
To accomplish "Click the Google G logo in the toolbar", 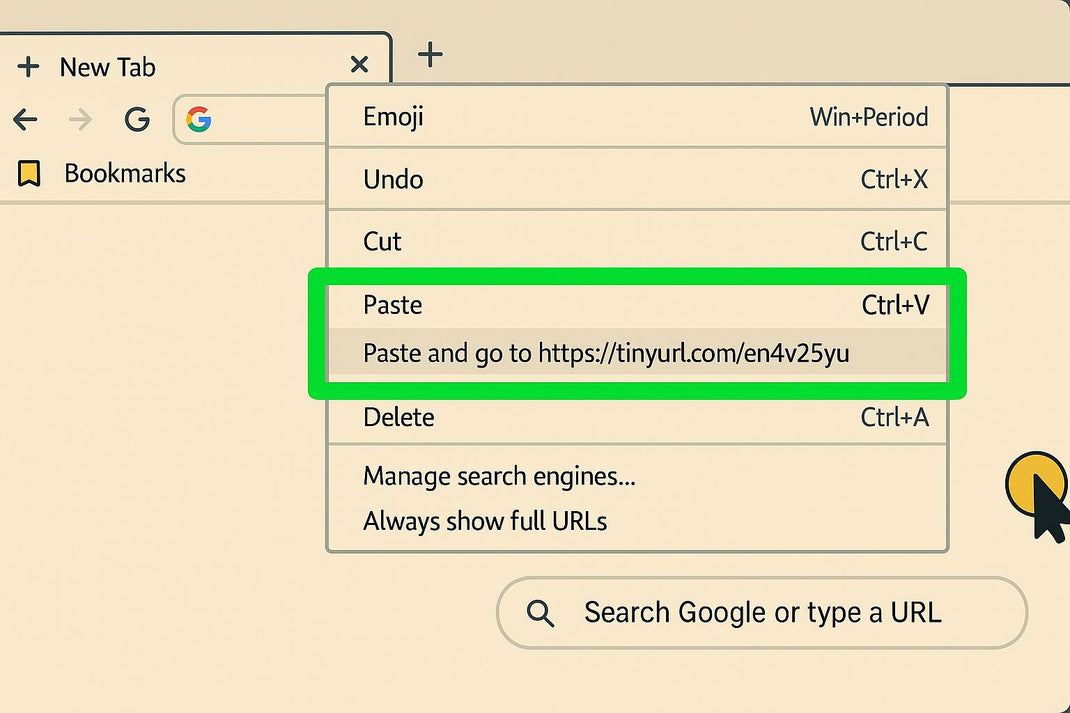I will tap(137, 119).
